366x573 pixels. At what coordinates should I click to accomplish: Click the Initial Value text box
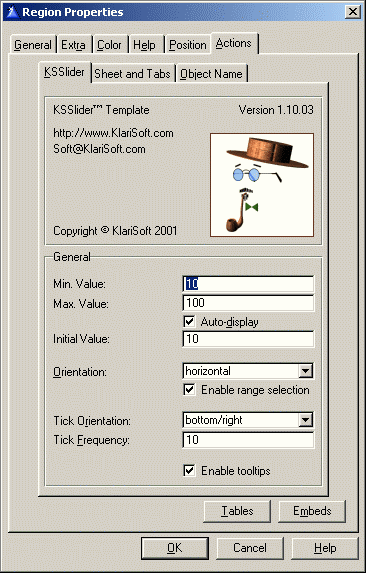[x=248, y=339]
